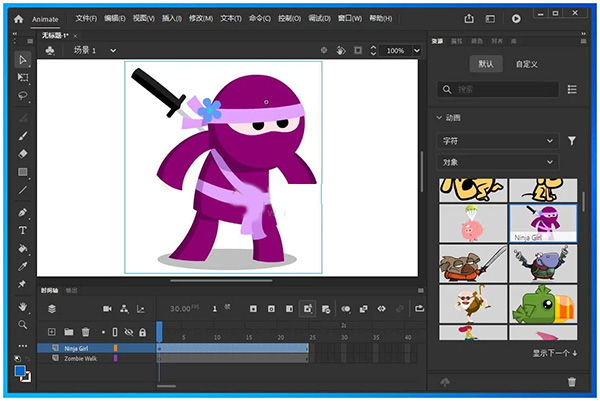Click the blue fill color swatch

click(21, 371)
